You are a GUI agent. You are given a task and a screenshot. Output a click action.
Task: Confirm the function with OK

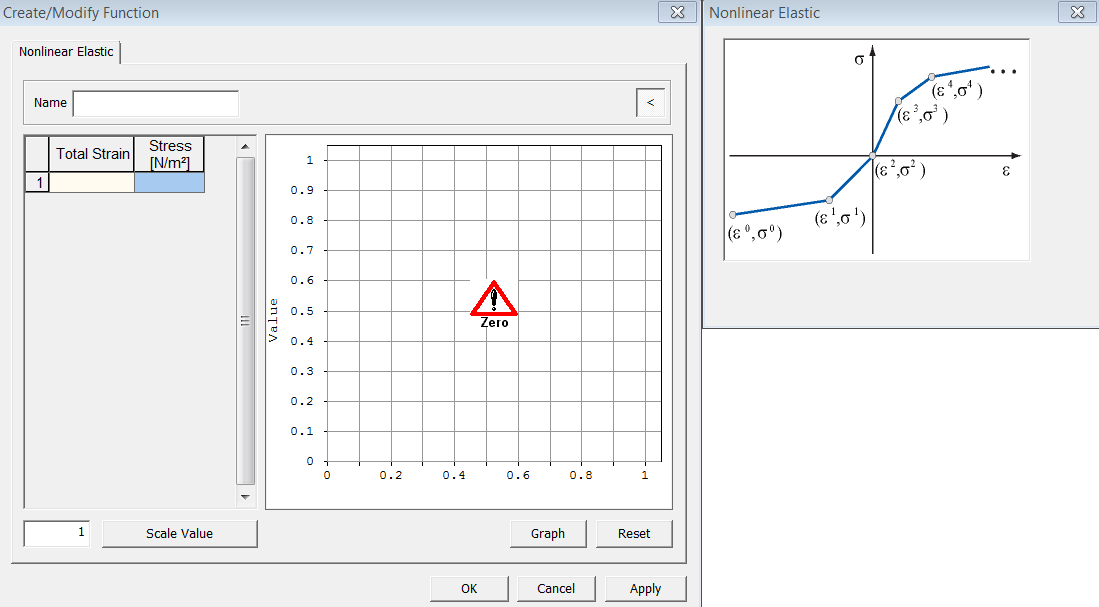pyautogui.click(x=468, y=588)
